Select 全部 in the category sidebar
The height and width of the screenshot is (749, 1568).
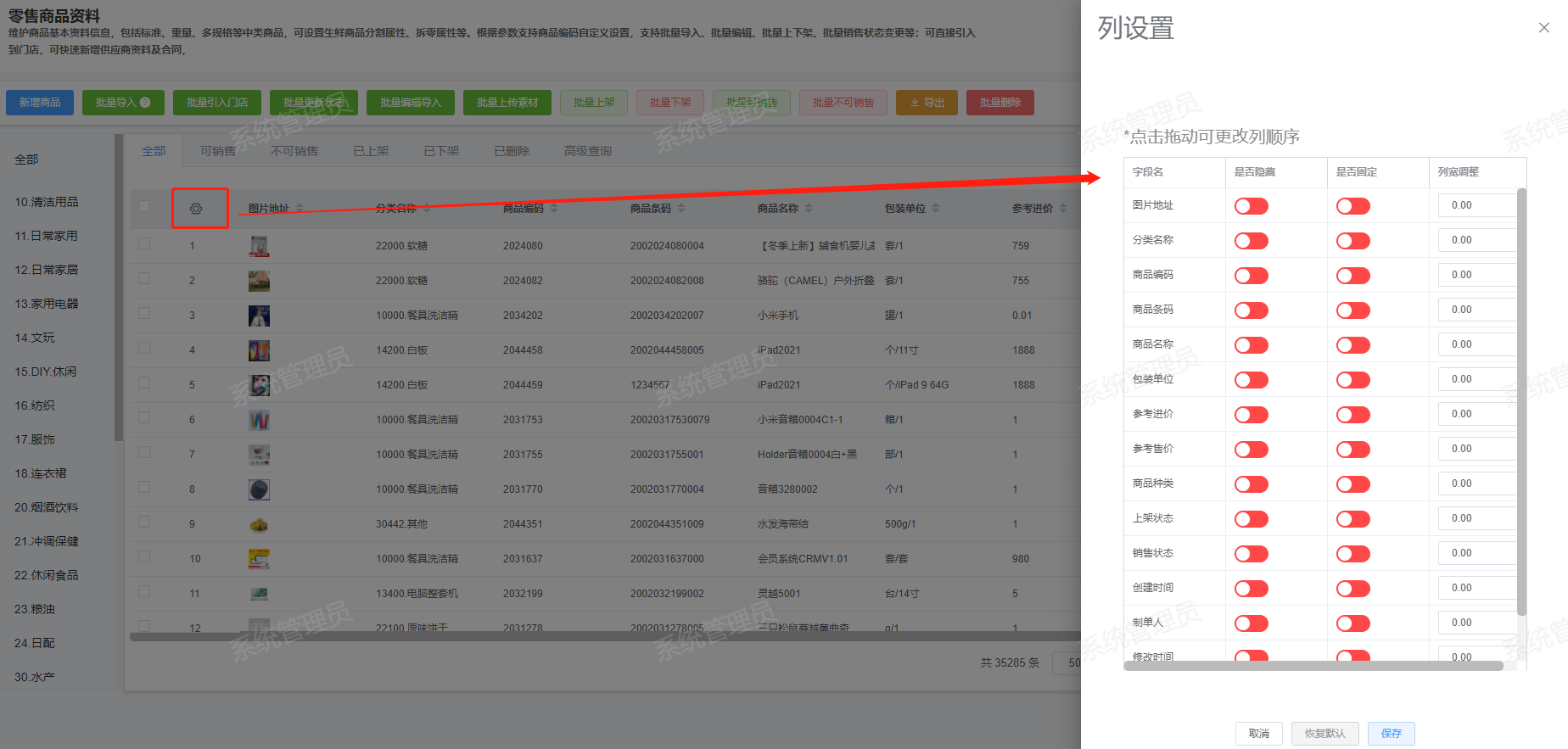point(26,159)
